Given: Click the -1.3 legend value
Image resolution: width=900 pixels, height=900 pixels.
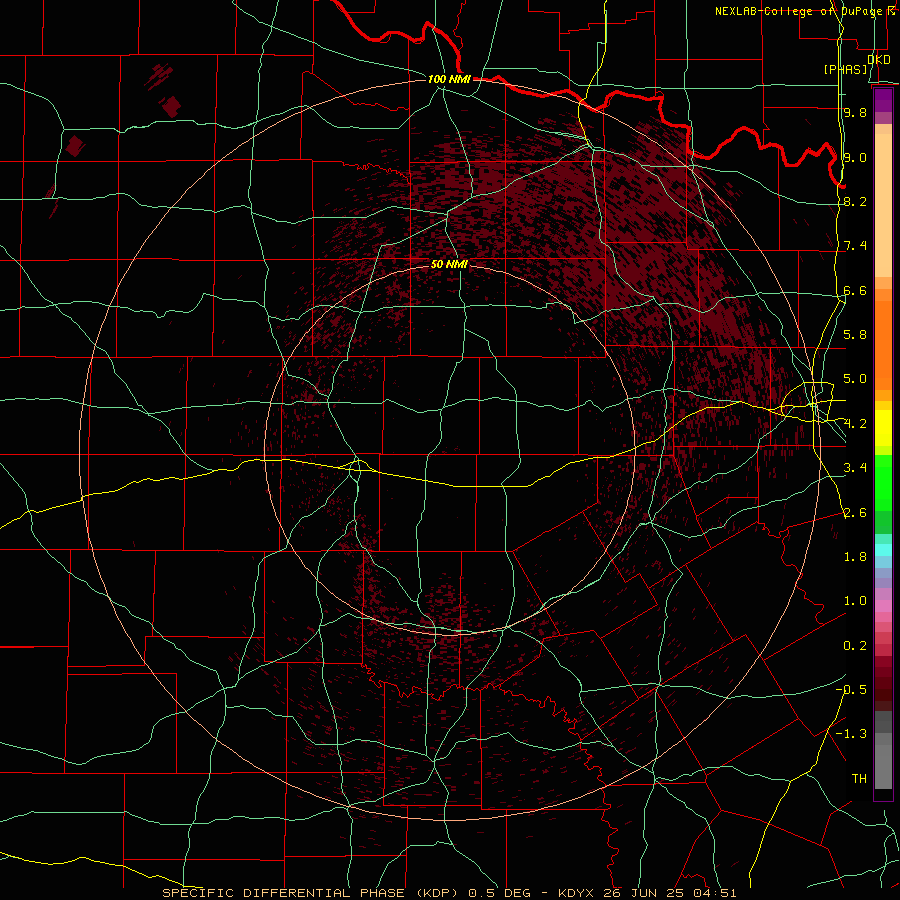Looking at the screenshot, I should tap(851, 734).
